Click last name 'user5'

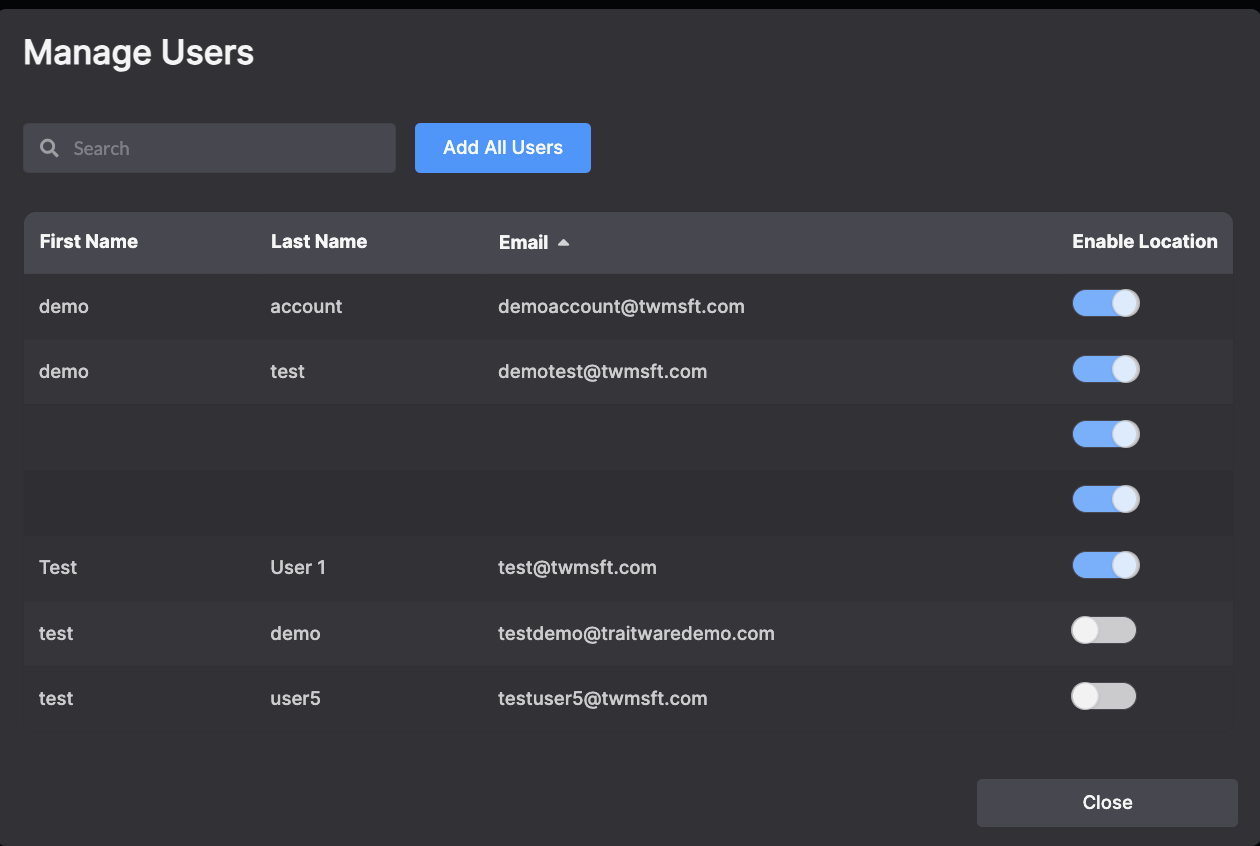pyautogui.click(x=295, y=699)
